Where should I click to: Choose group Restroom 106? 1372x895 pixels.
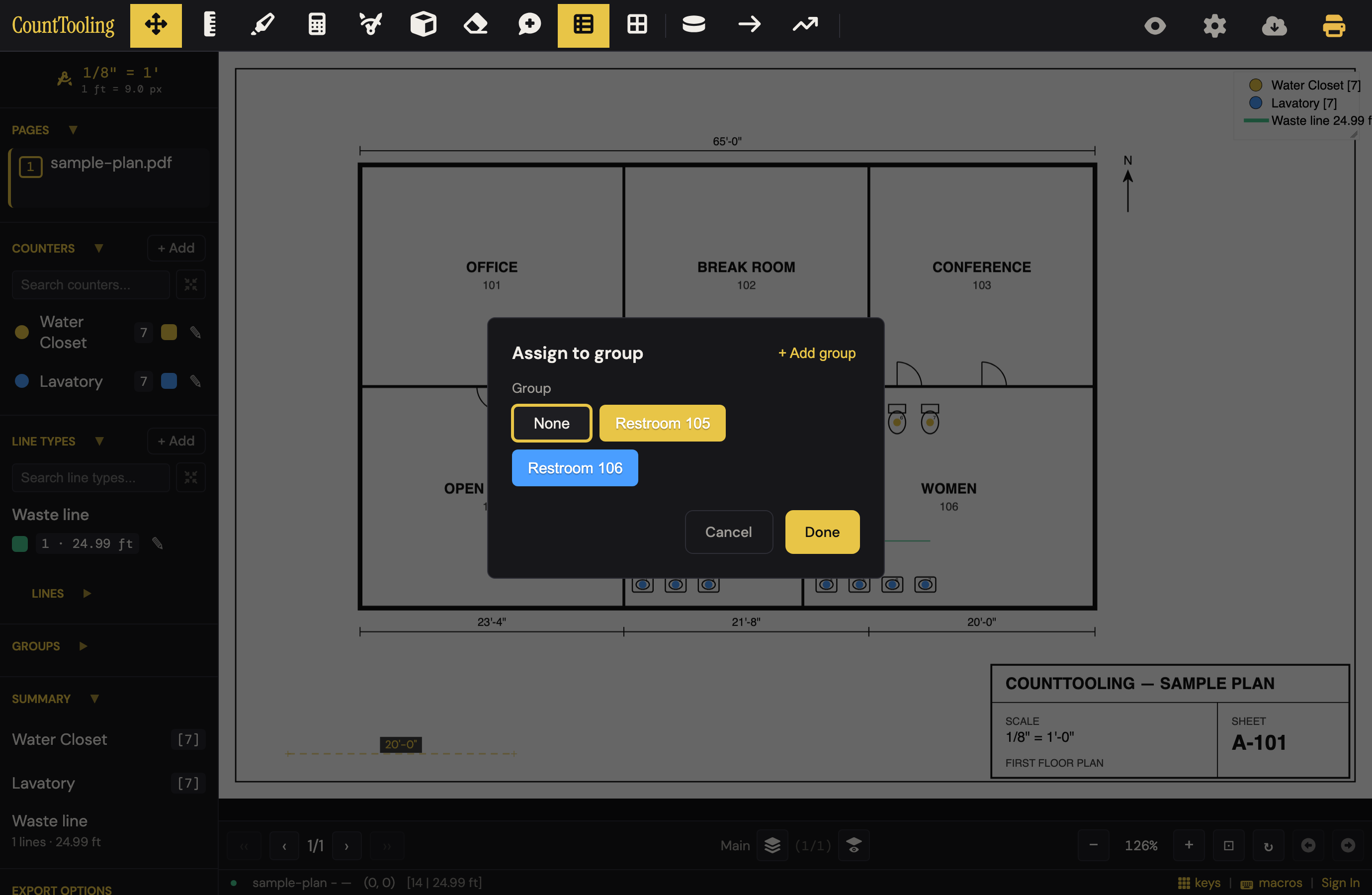(575, 468)
